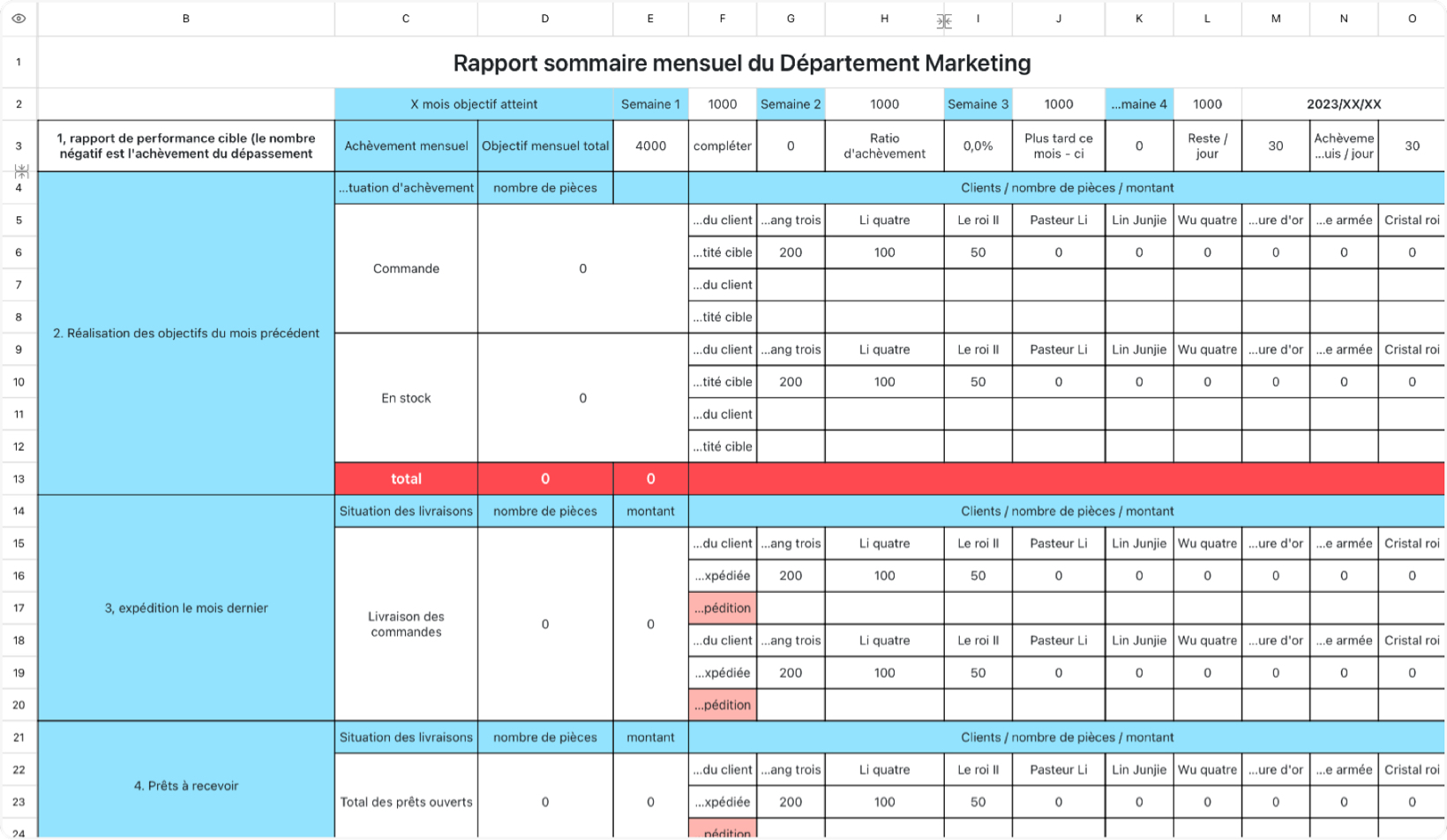Select the row 1 header
Screen dimensions: 1447x840
pos(19,63)
